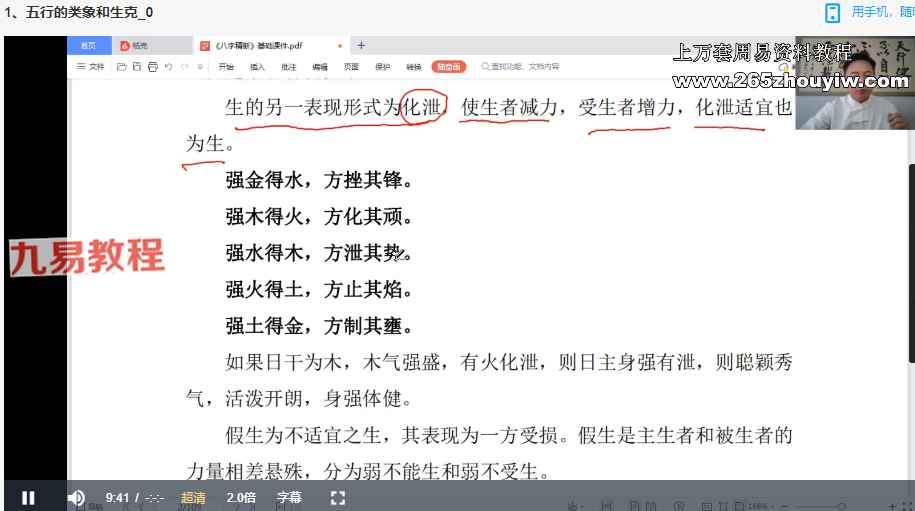Click the text 强火得土，方止其焰

coord(319,289)
